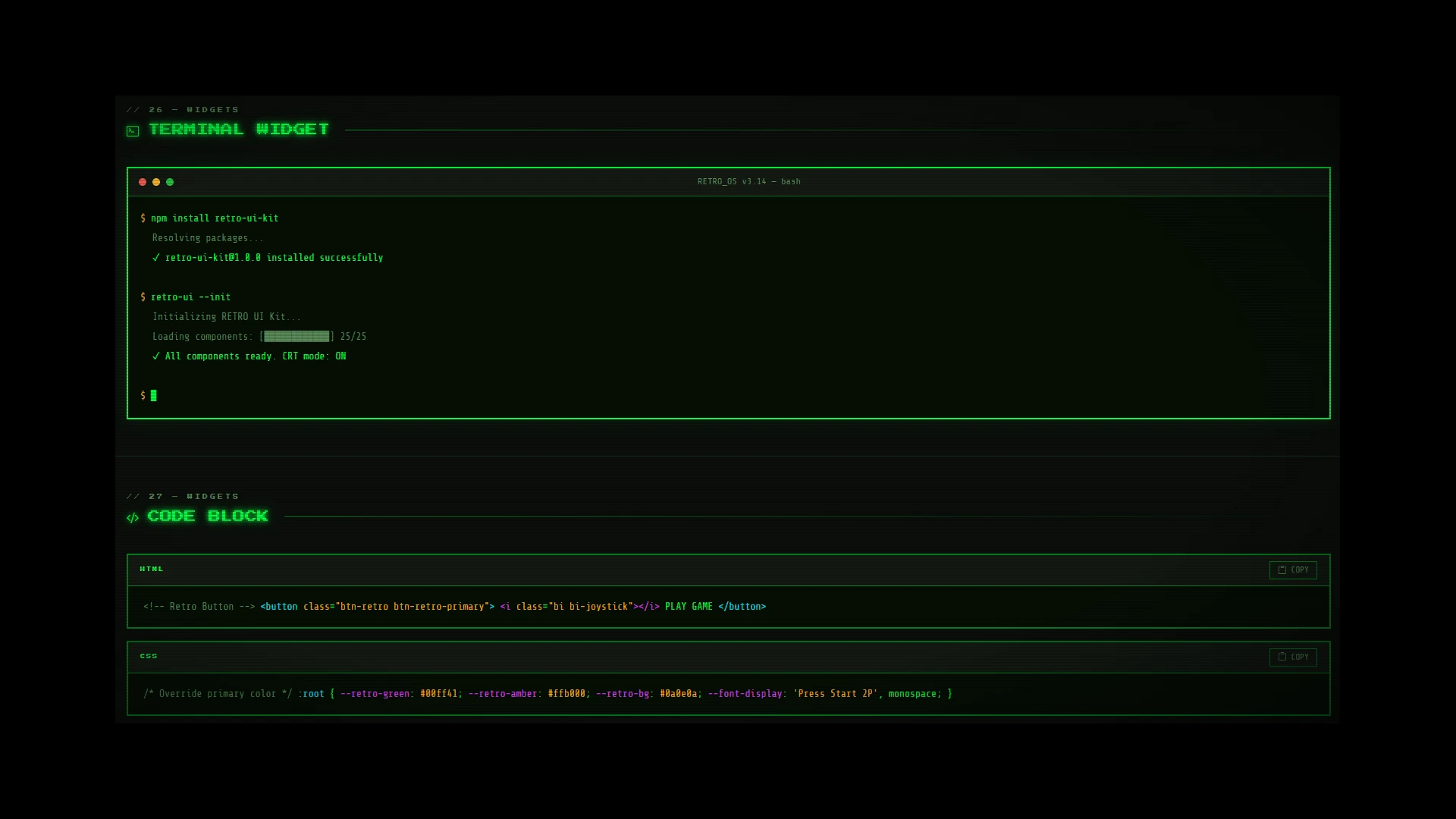
Task: Click the Code Block section heading
Action: coord(208,516)
